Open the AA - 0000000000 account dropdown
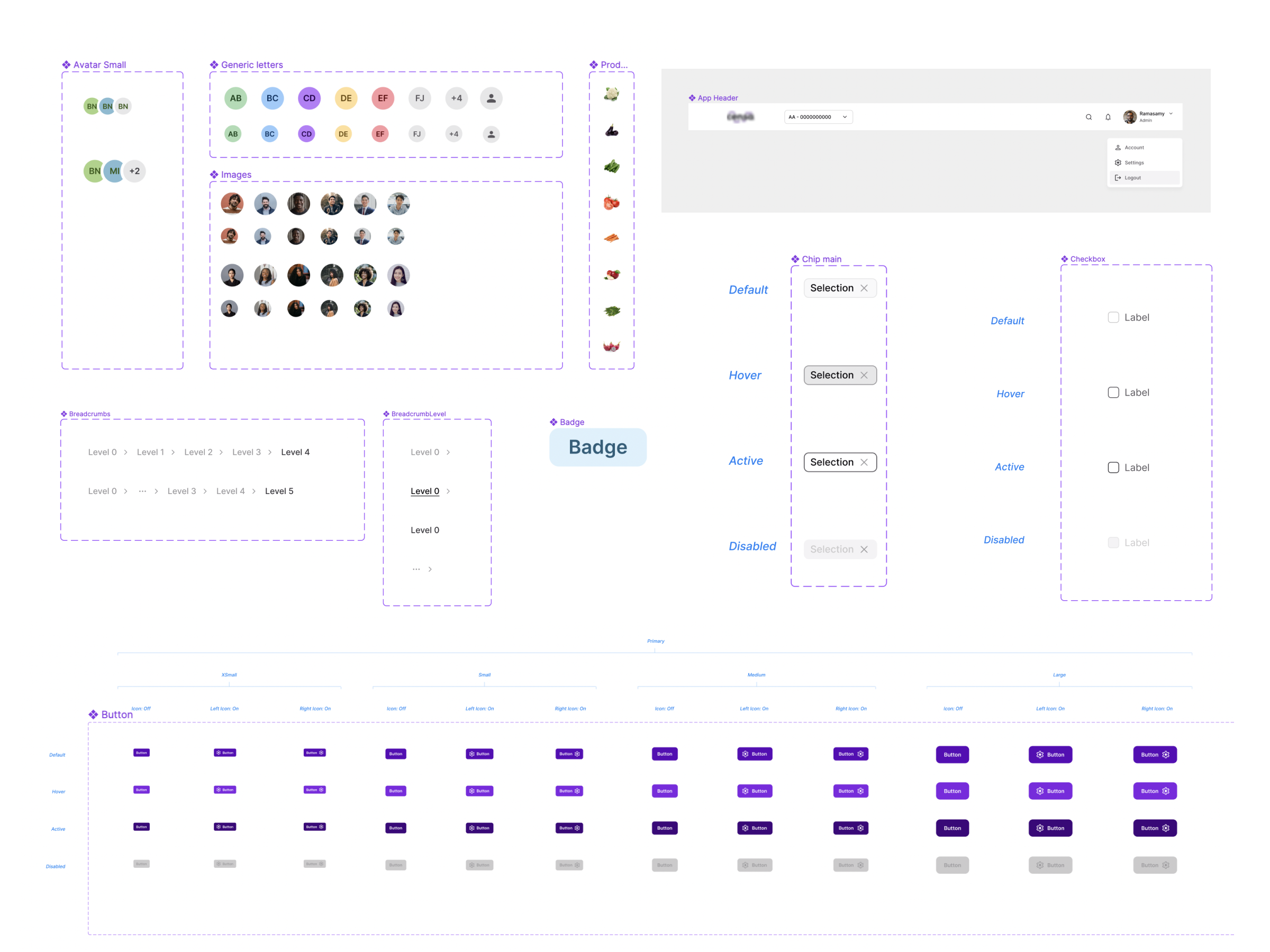 tap(818, 117)
